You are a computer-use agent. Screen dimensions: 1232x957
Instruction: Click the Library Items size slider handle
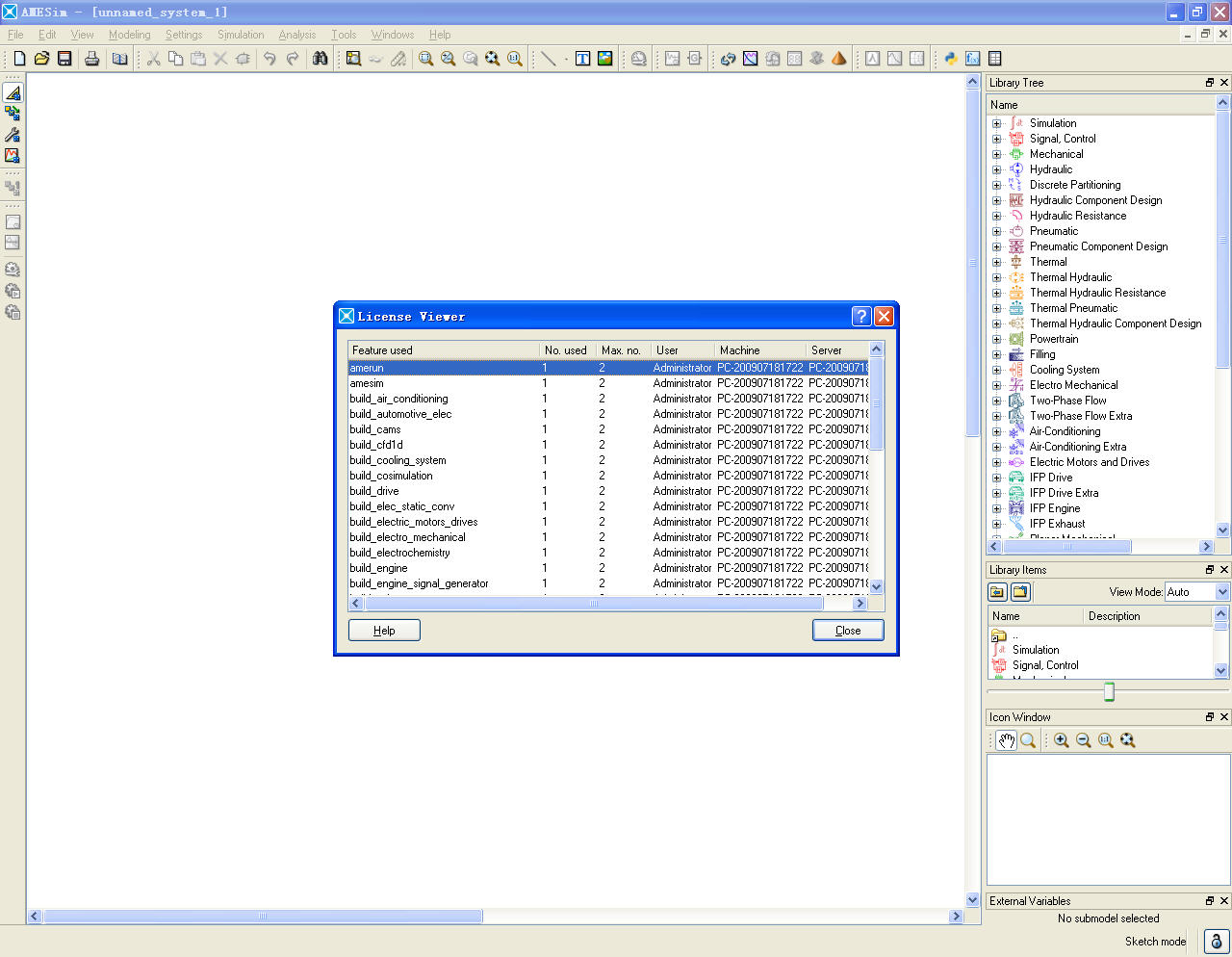1109,691
